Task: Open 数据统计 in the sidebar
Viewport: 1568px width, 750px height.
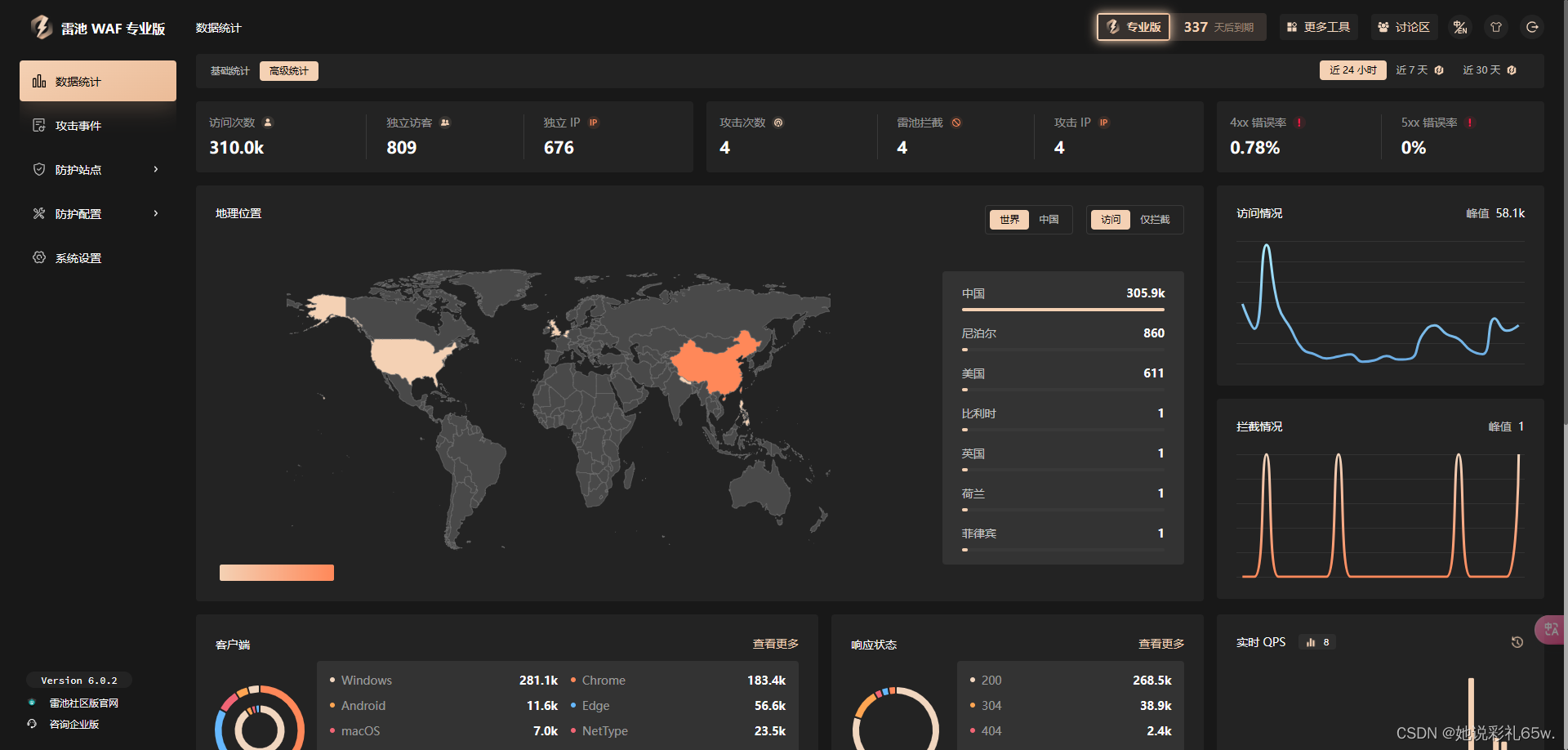Action: click(x=98, y=81)
